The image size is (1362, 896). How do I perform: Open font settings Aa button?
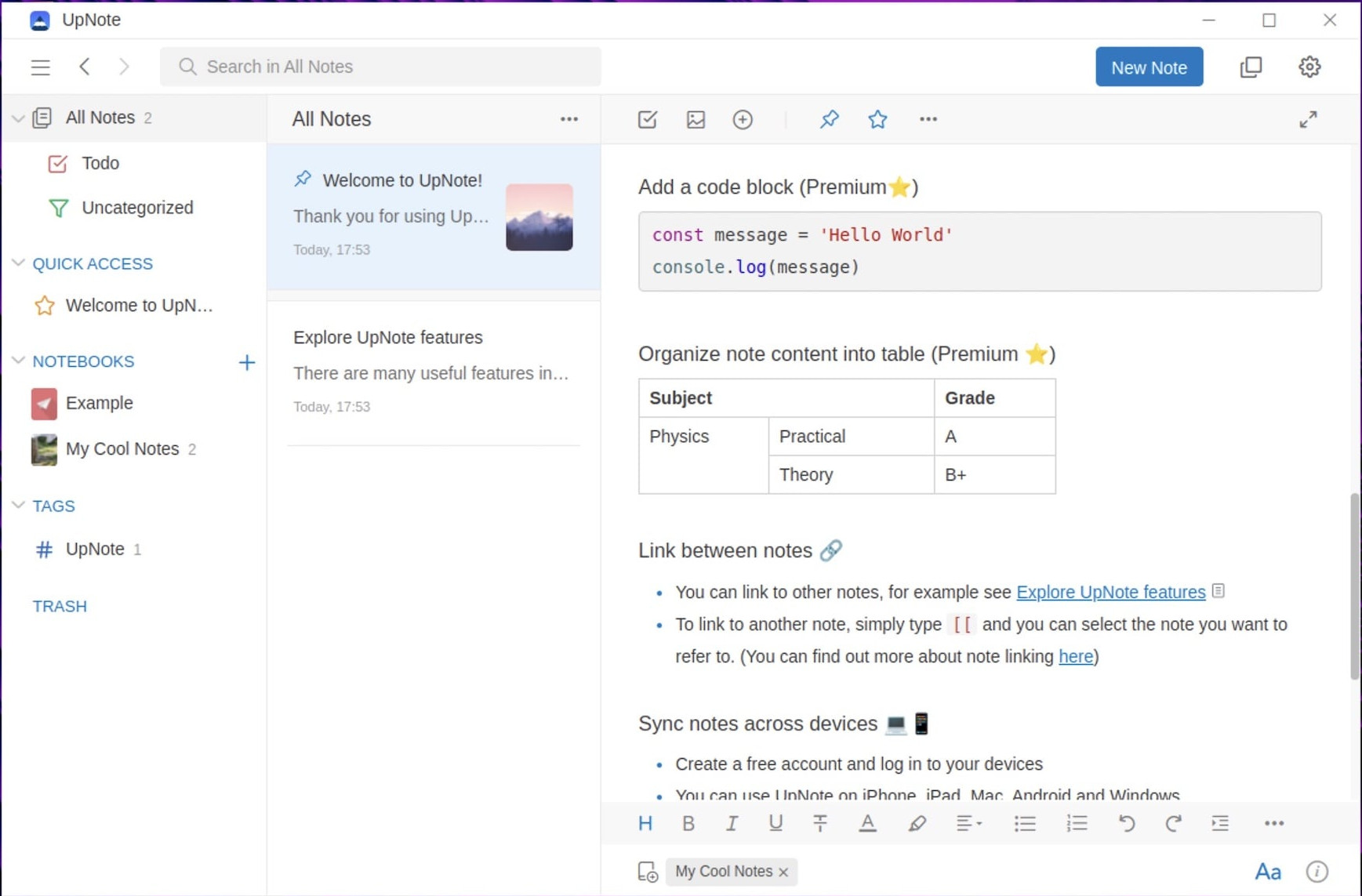1268,872
